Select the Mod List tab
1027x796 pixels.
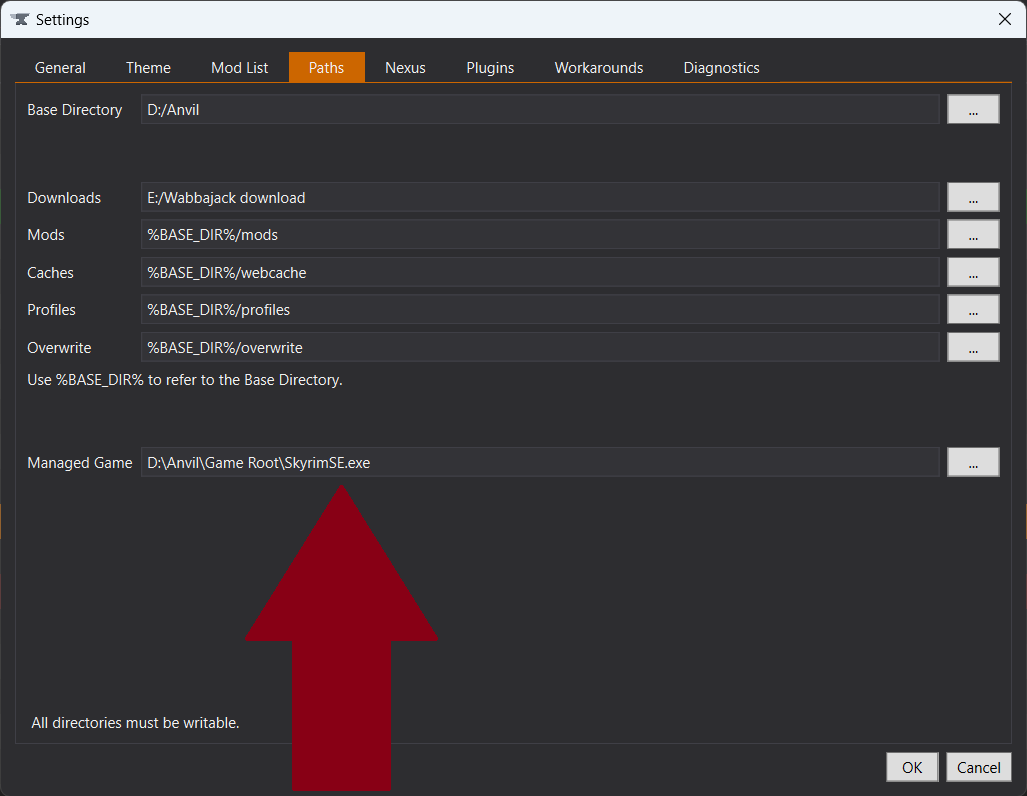click(239, 68)
